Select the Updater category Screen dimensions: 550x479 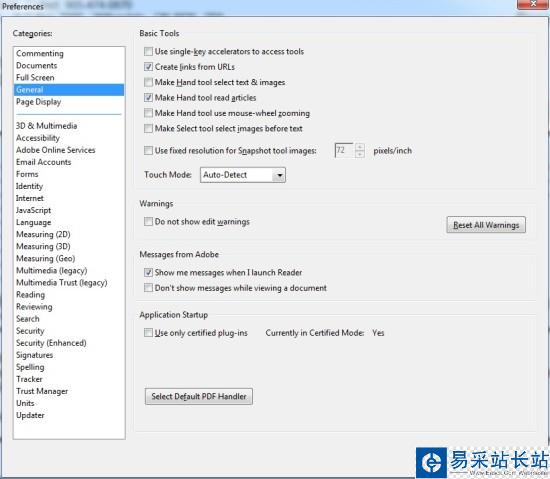(x=69, y=415)
